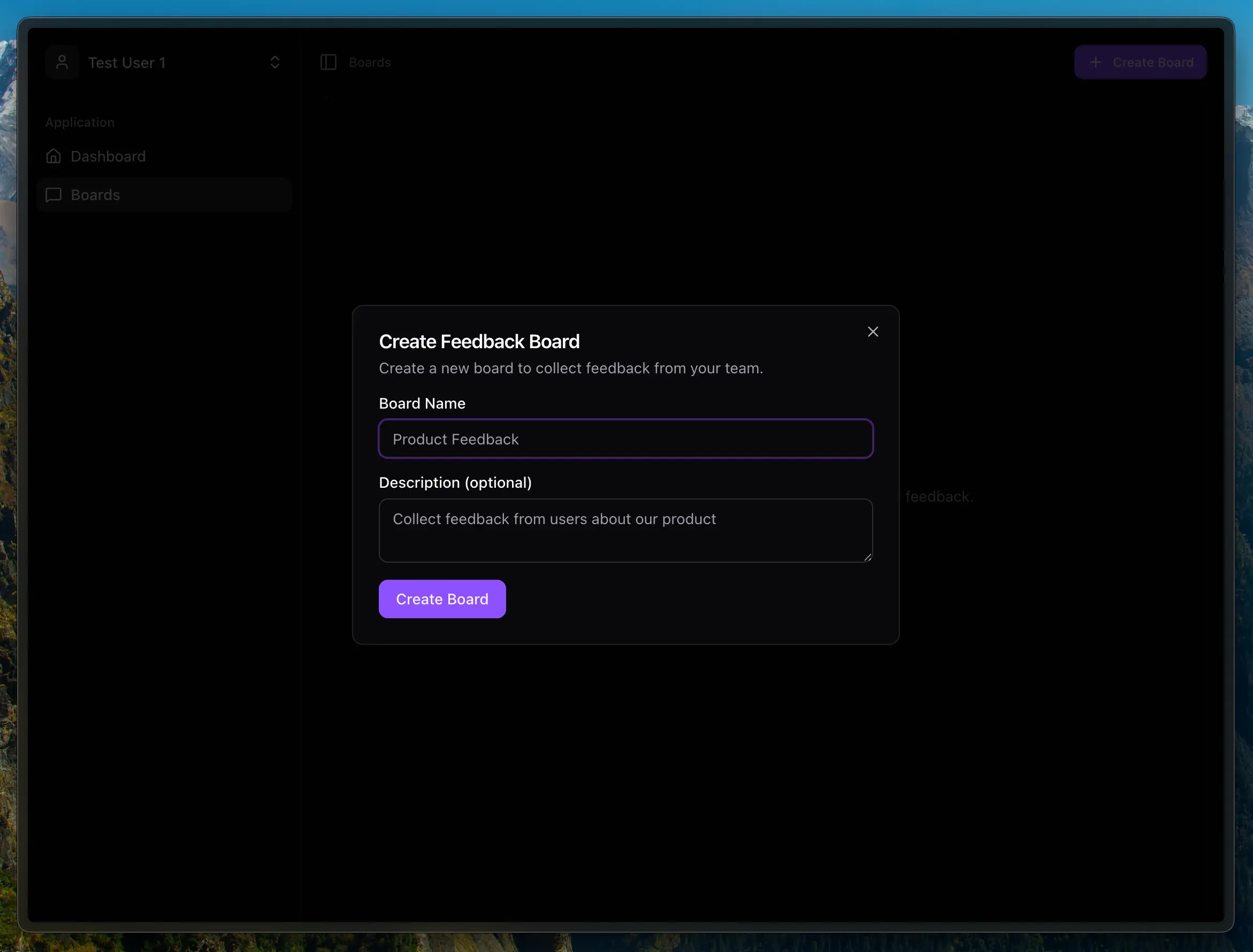The width and height of the screenshot is (1253, 952).
Task: Select the house icon next to Dashboard
Action: (54, 156)
